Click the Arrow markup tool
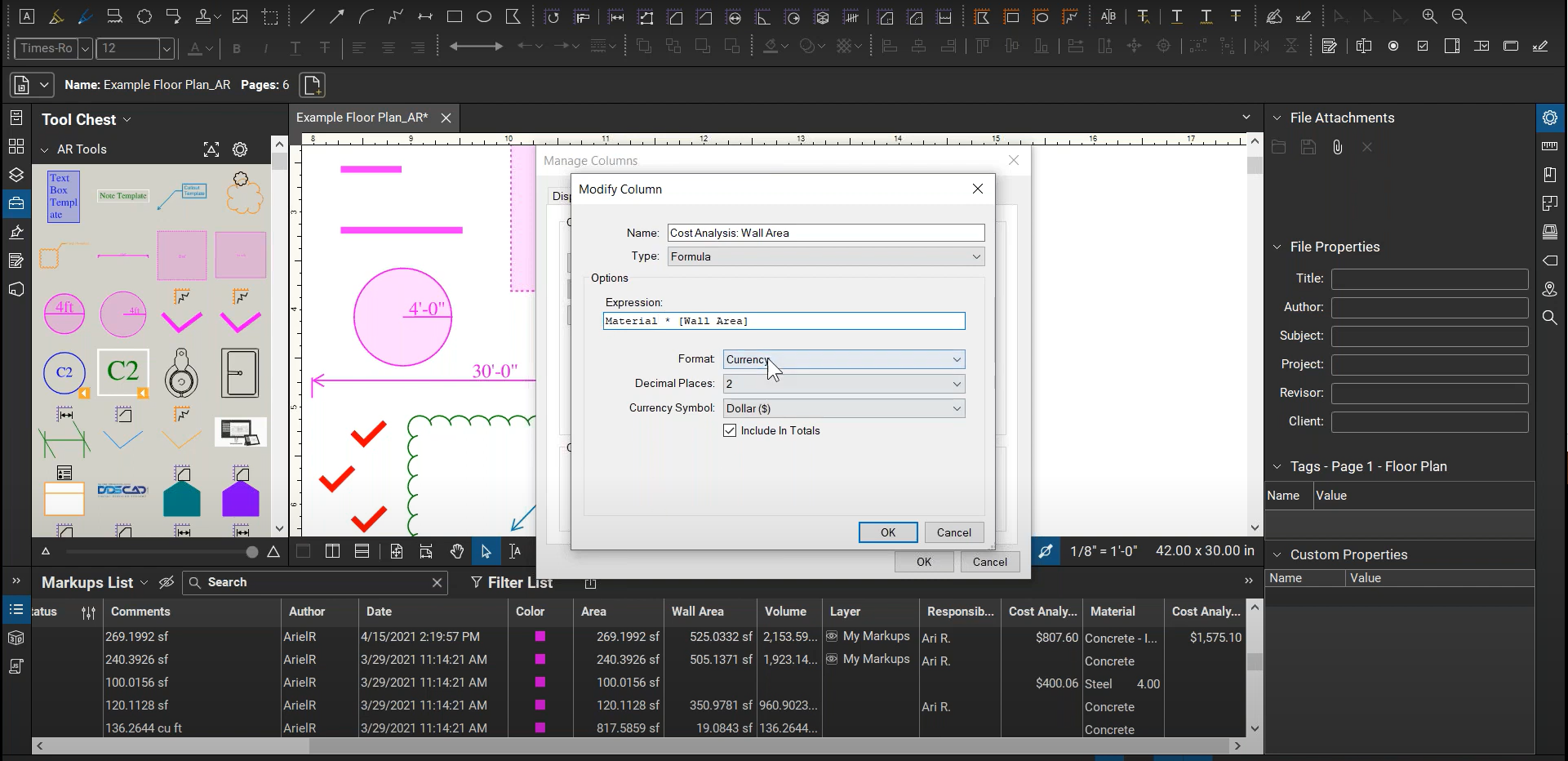Image resolution: width=1568 pixels, height=761 pixels. coord(336,16)
